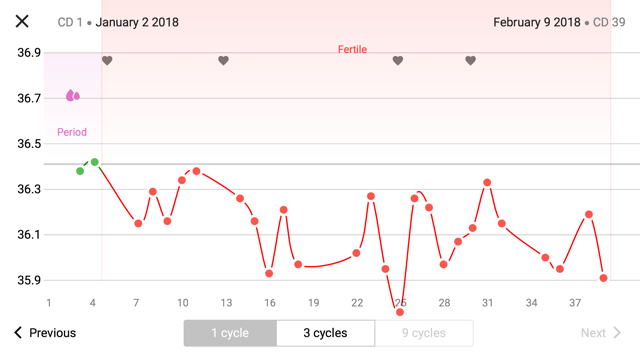Click the Next chevron arrow

pyautogui.click(x=617, y=333)
